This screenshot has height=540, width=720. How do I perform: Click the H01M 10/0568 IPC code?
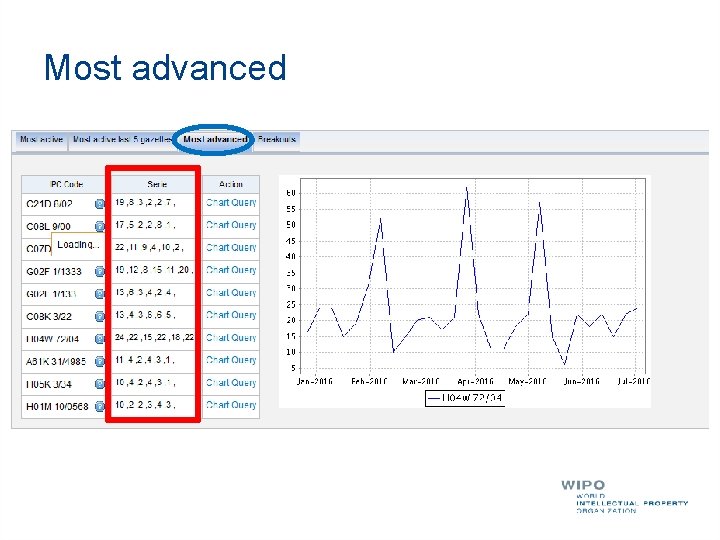pos(57,406)
